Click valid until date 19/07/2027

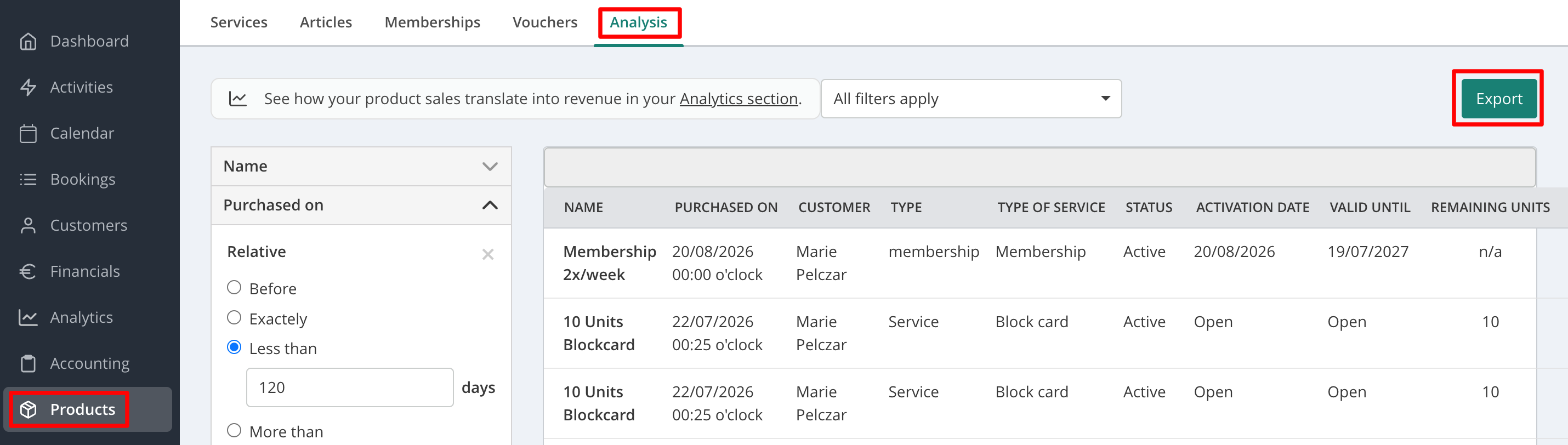point(1368,252)
